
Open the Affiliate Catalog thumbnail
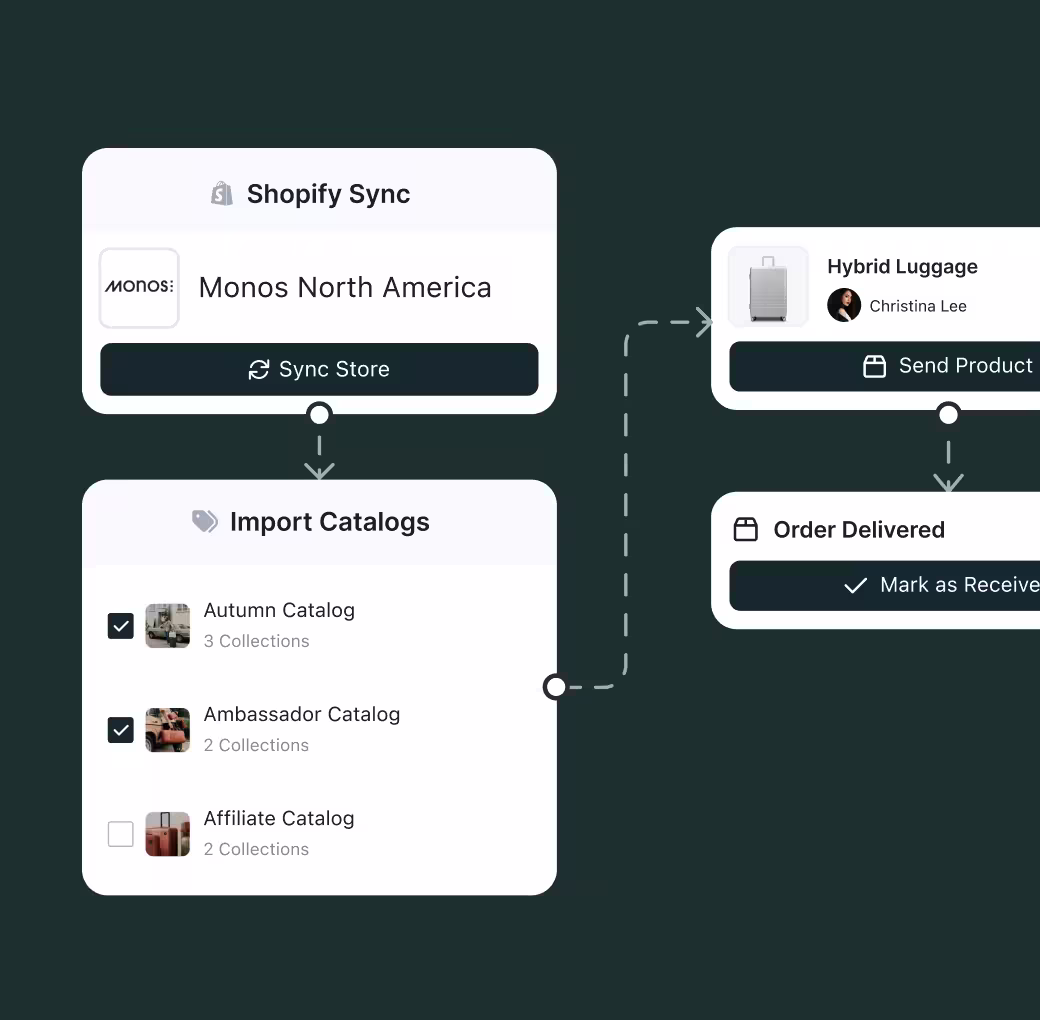(168, 834)
